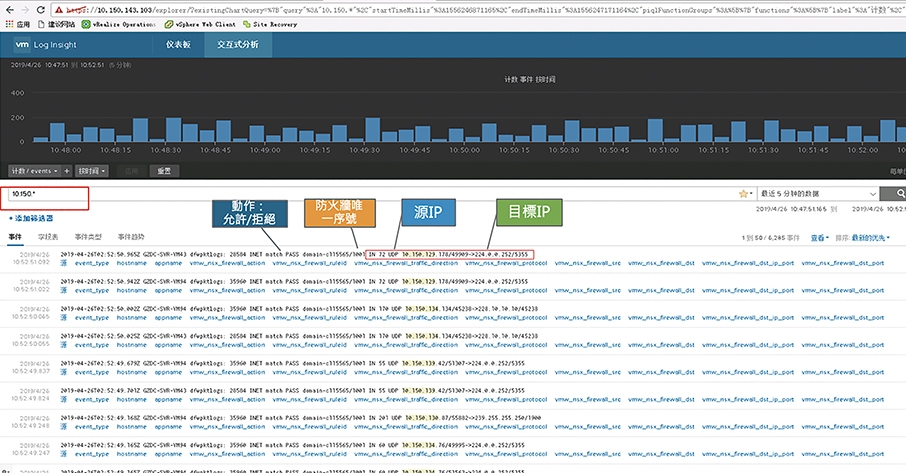Click the 源 source icon for event 10:52:49.248
Image resolution: width=906 pixels, height=473 pixels.
64,426
